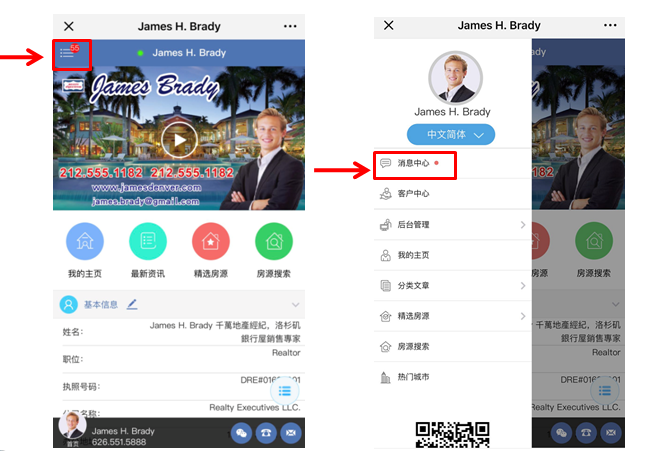Open floating list button on right phone

pos(605,391)
